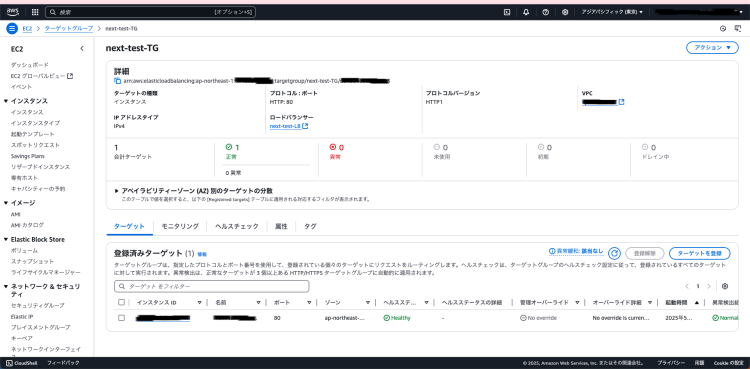The image size is (750, 369).
Task: Open the info clock icon top right
Action: point(723,29)
